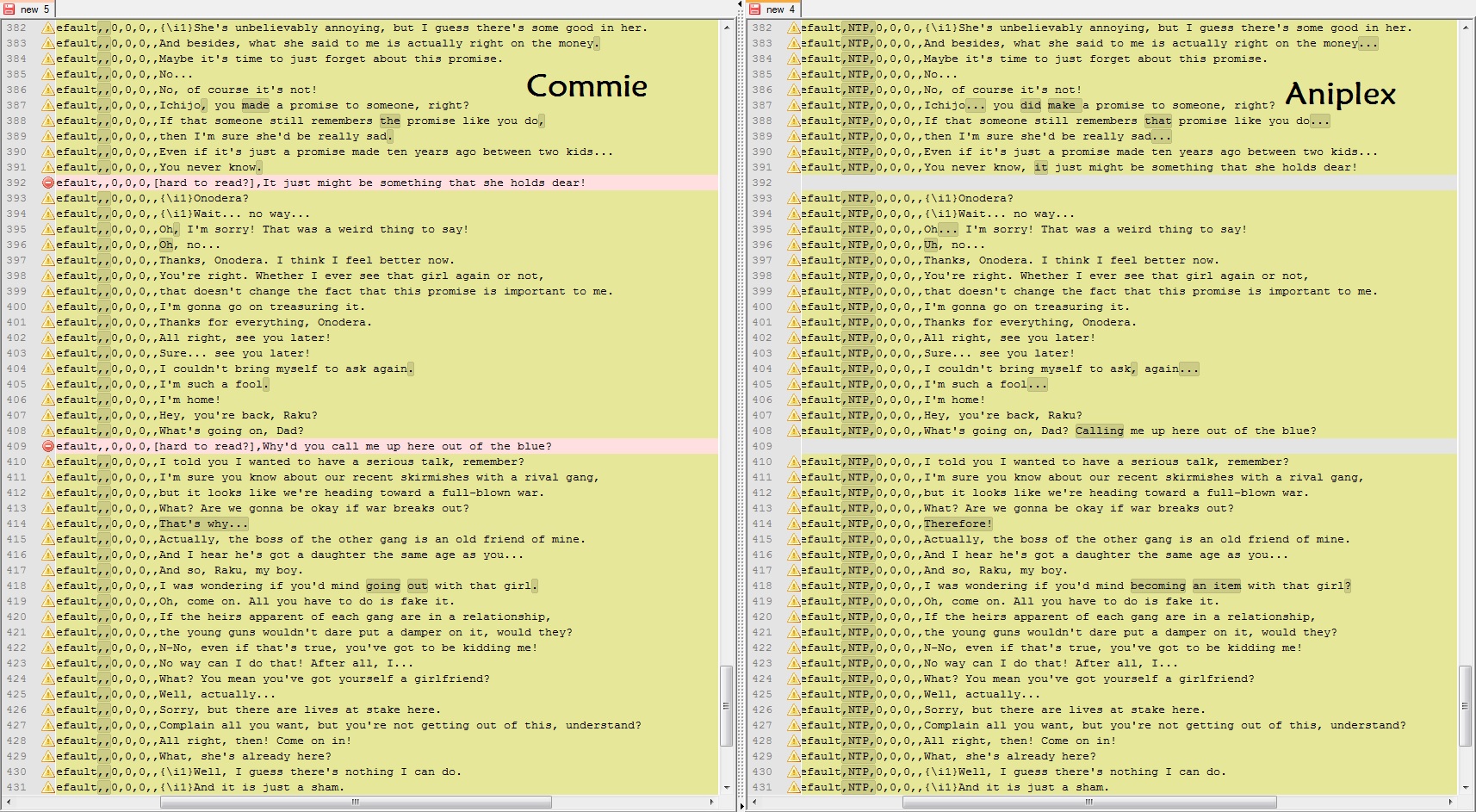Click "[hard to read?]" text on line 392
Viewport: 1476px width, 812px height.
[207, 183]
